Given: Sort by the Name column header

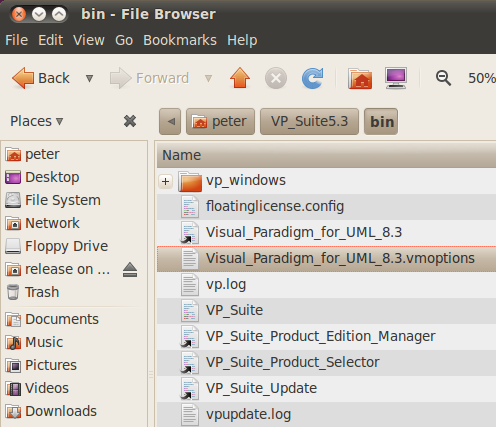Looking at the screenshot, I should [326, 155].
